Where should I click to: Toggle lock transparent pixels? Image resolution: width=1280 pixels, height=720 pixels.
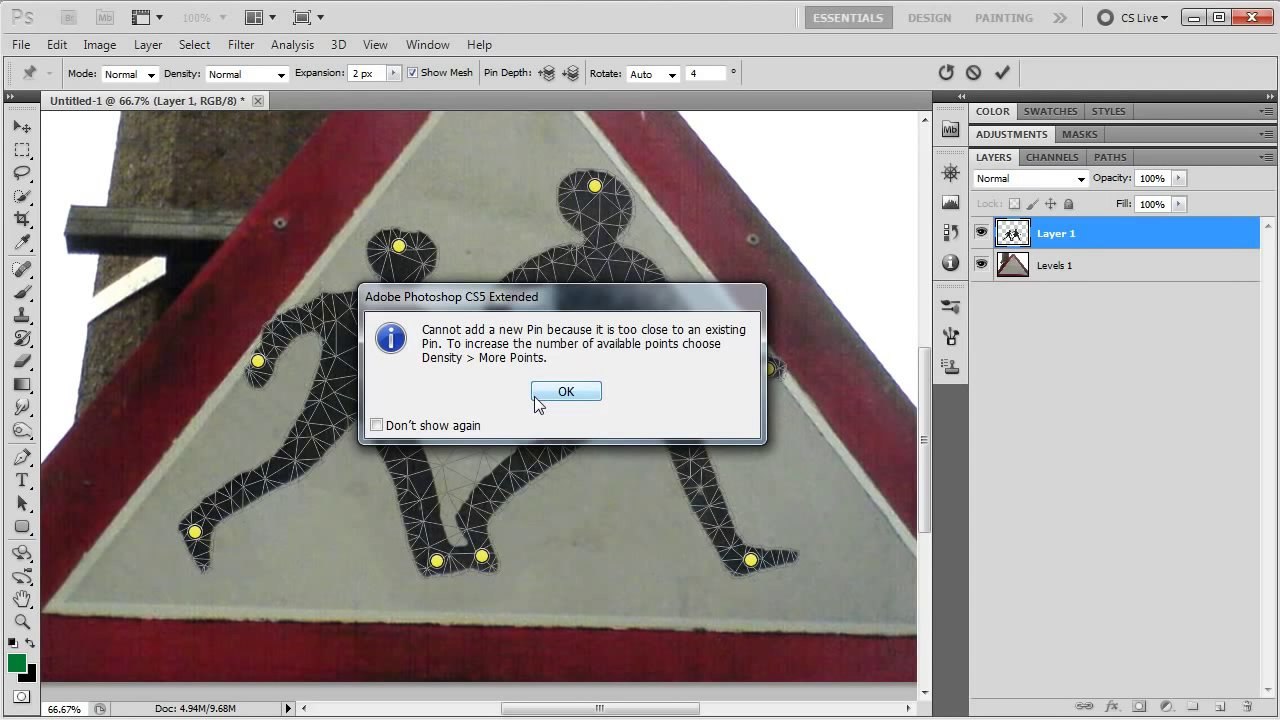[1014, 204]
